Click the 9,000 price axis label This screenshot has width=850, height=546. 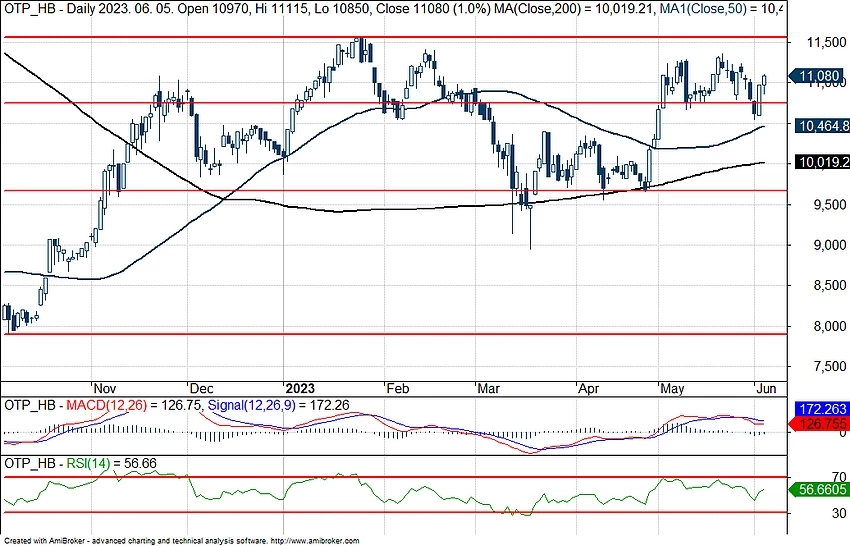pos(829,245)
